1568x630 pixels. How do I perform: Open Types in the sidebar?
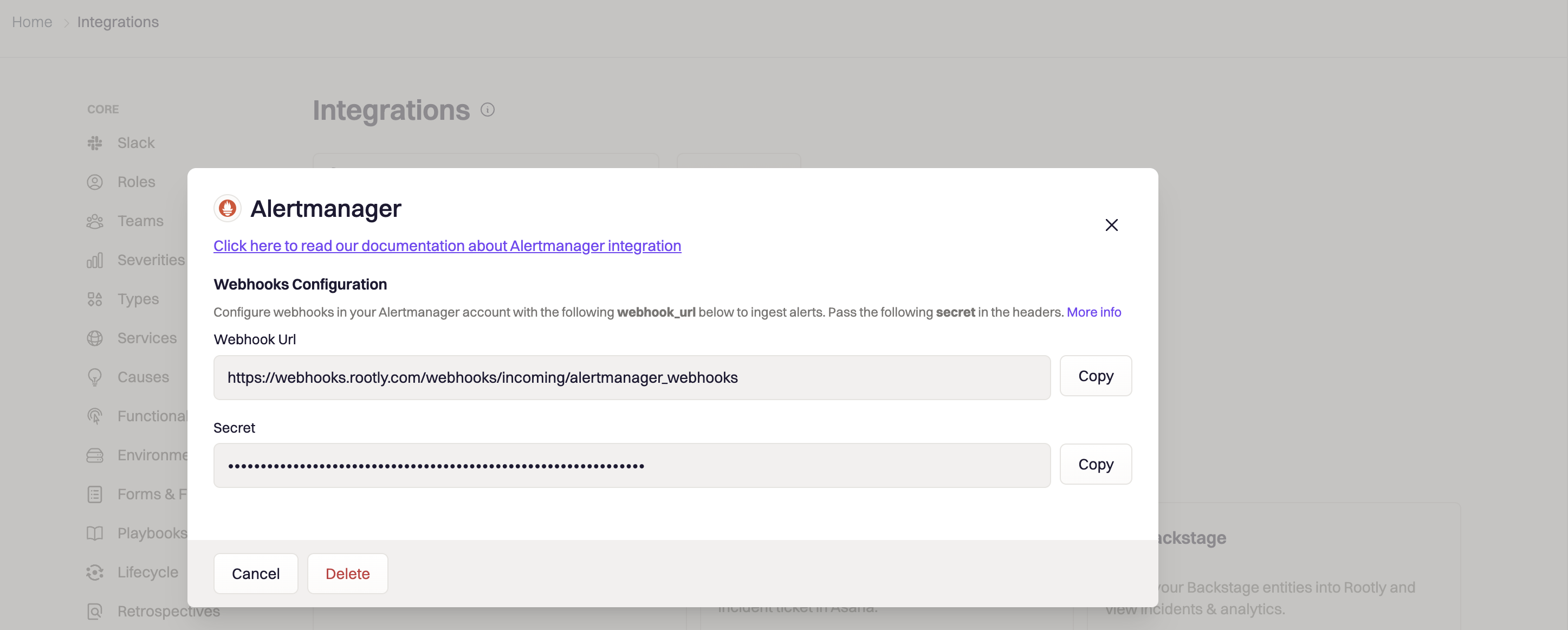138,299
